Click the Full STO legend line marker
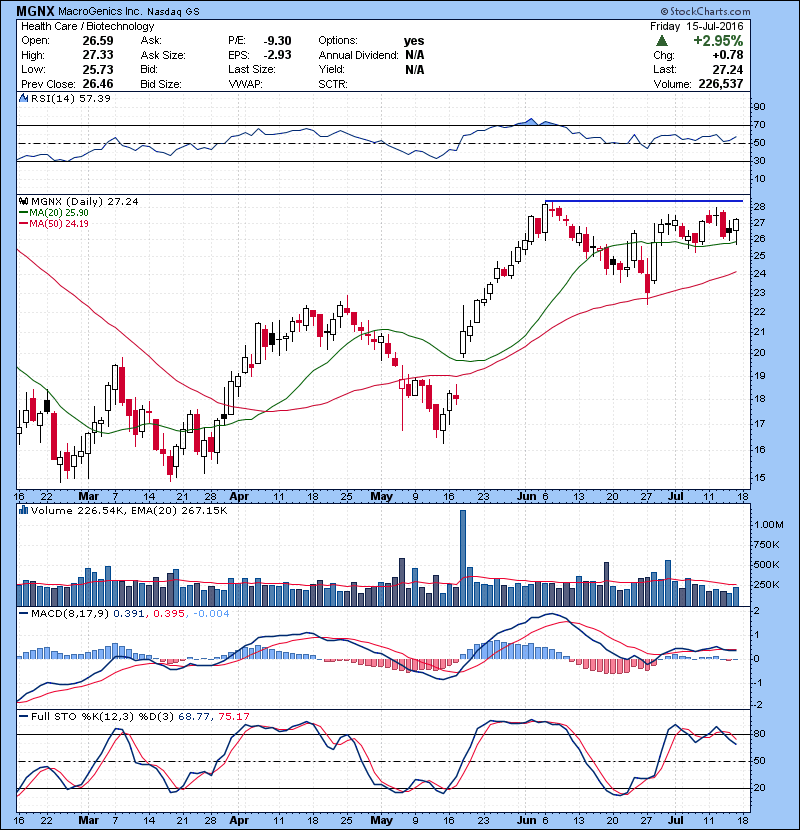 24,716
